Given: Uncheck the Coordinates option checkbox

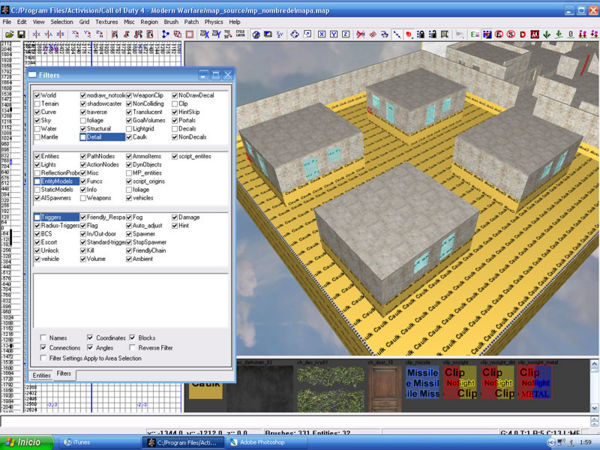Looking at the screenshot, I should [x=90, y=338].
